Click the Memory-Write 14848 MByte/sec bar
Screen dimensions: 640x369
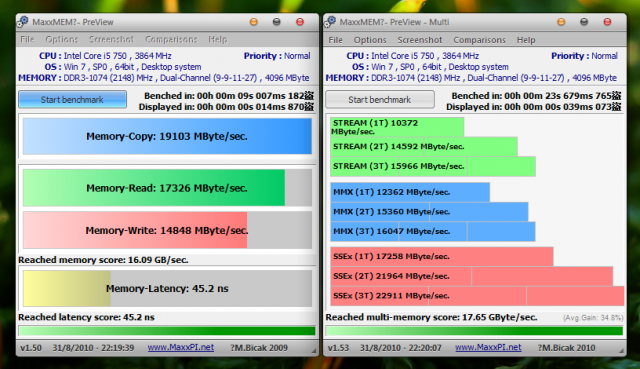pos(167,230)
